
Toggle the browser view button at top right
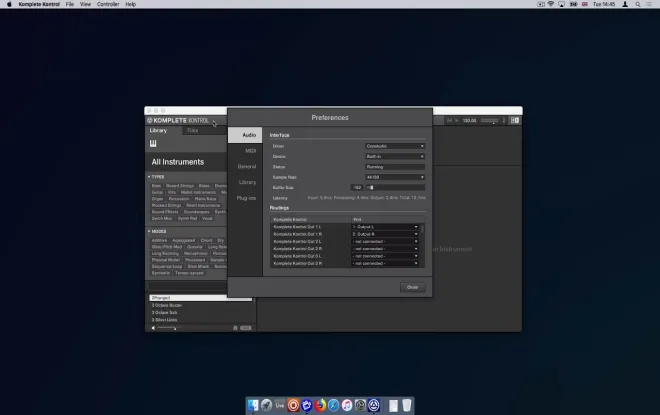[x=515, y=120]
